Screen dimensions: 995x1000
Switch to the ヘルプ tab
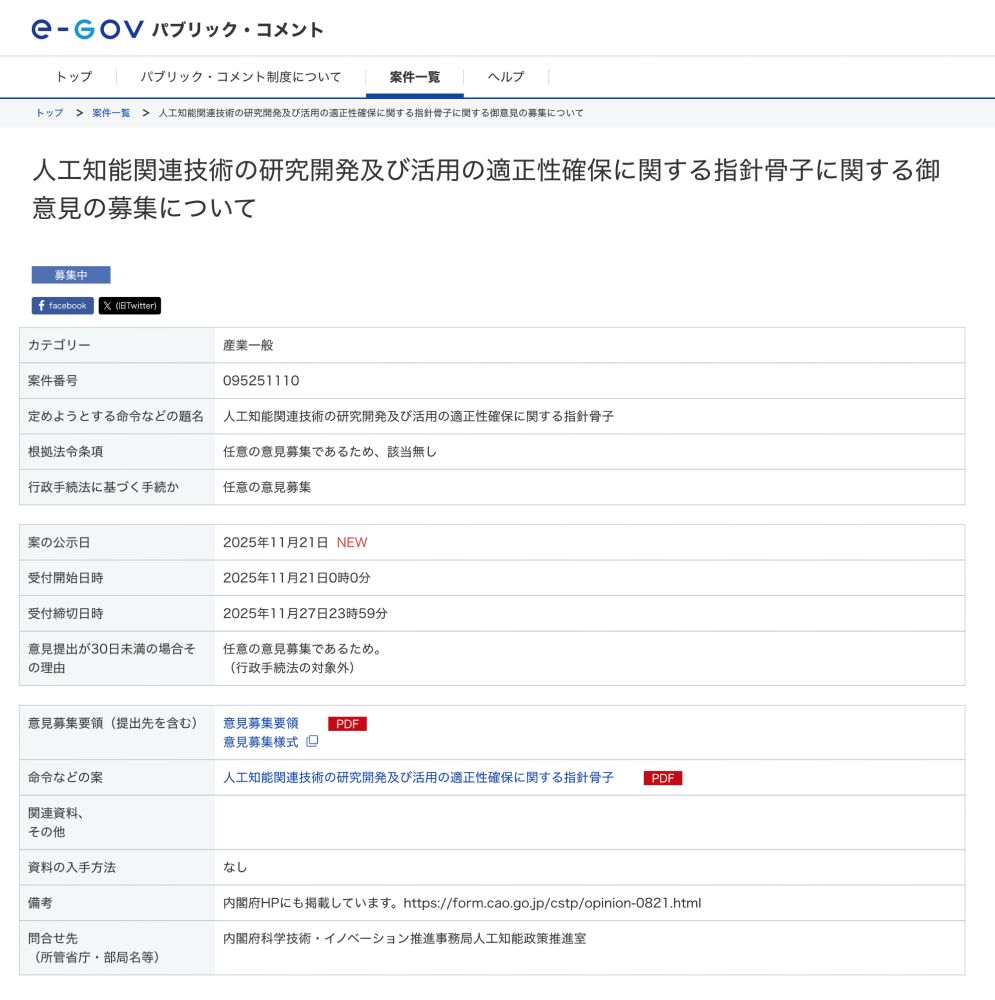(504, 76)
